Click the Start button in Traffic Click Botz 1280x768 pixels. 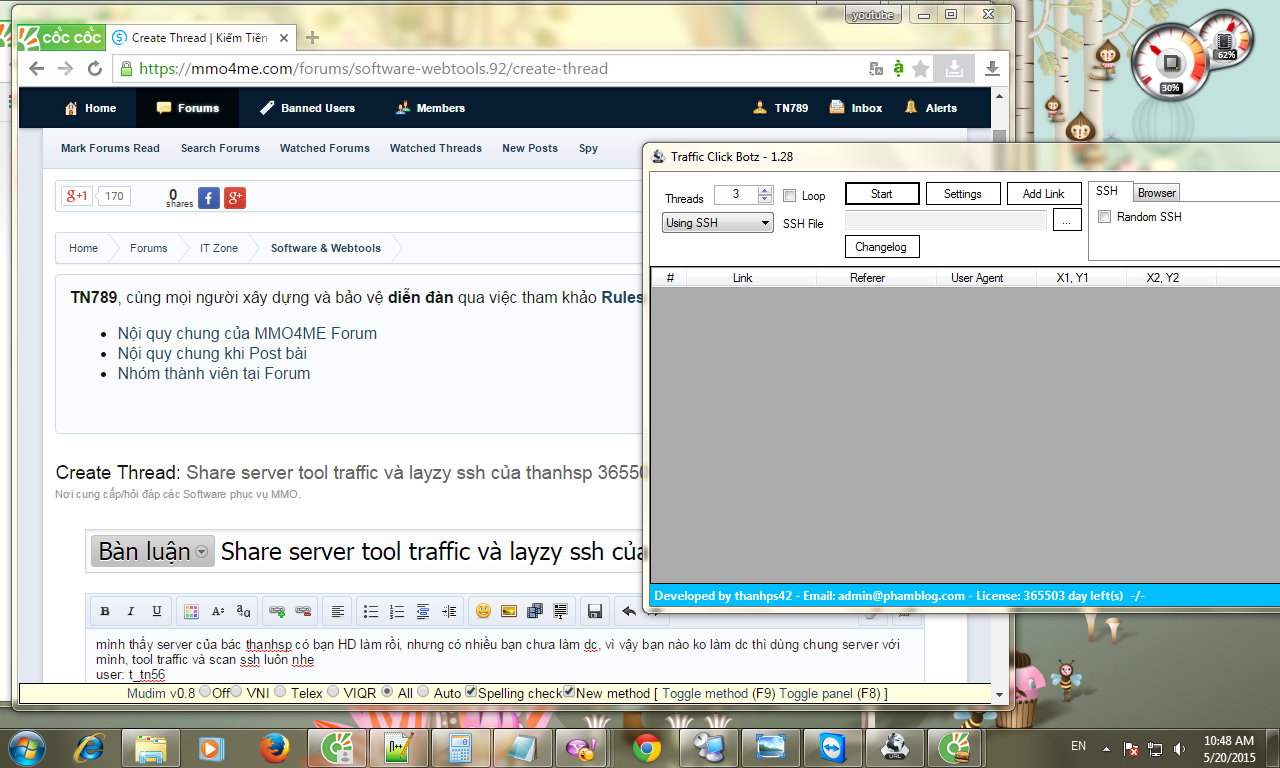point(882,194)
